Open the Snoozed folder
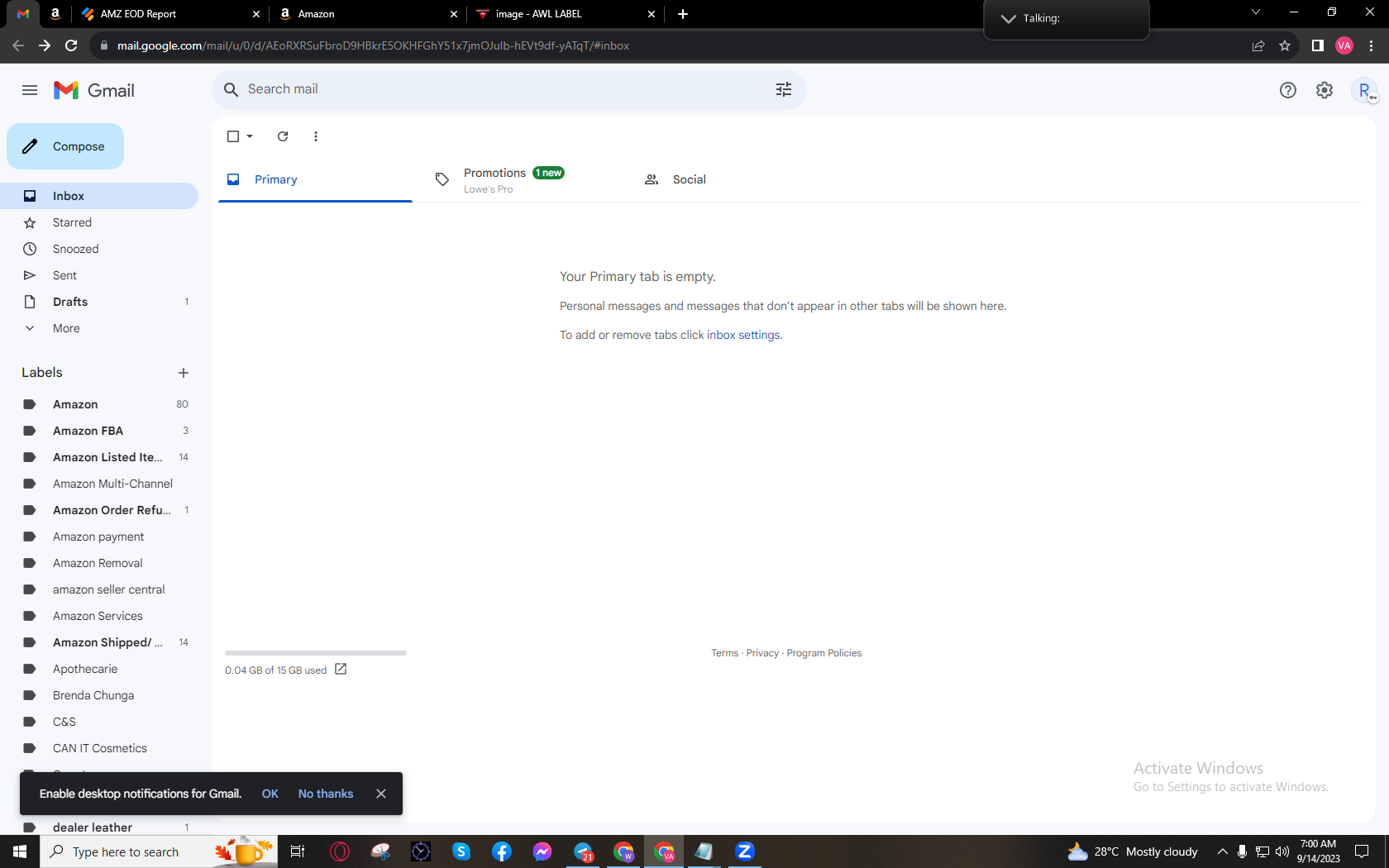The height and width of the screenshot is (868, 1389). [x=99, y=249]
